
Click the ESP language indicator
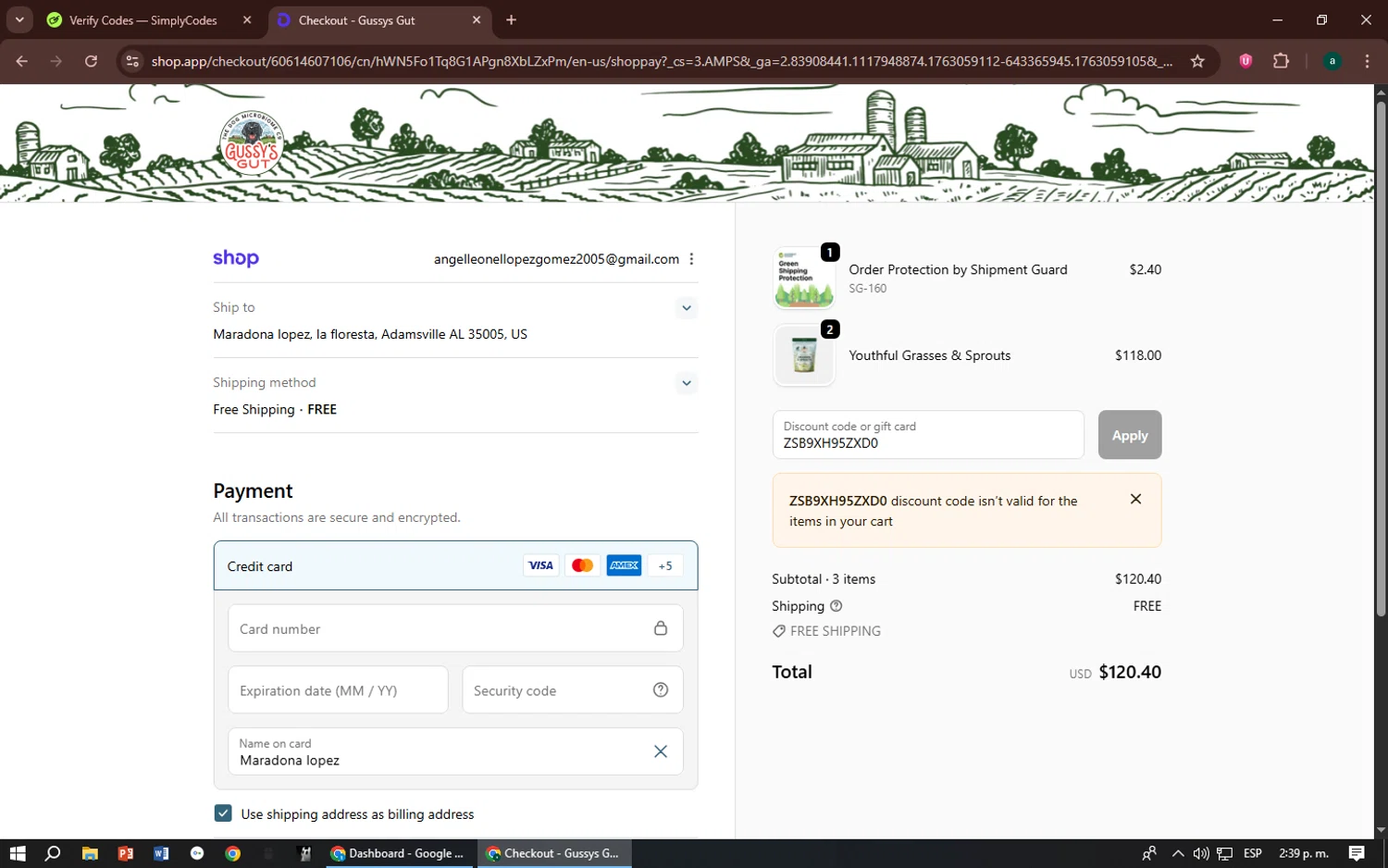point(1253,853)
